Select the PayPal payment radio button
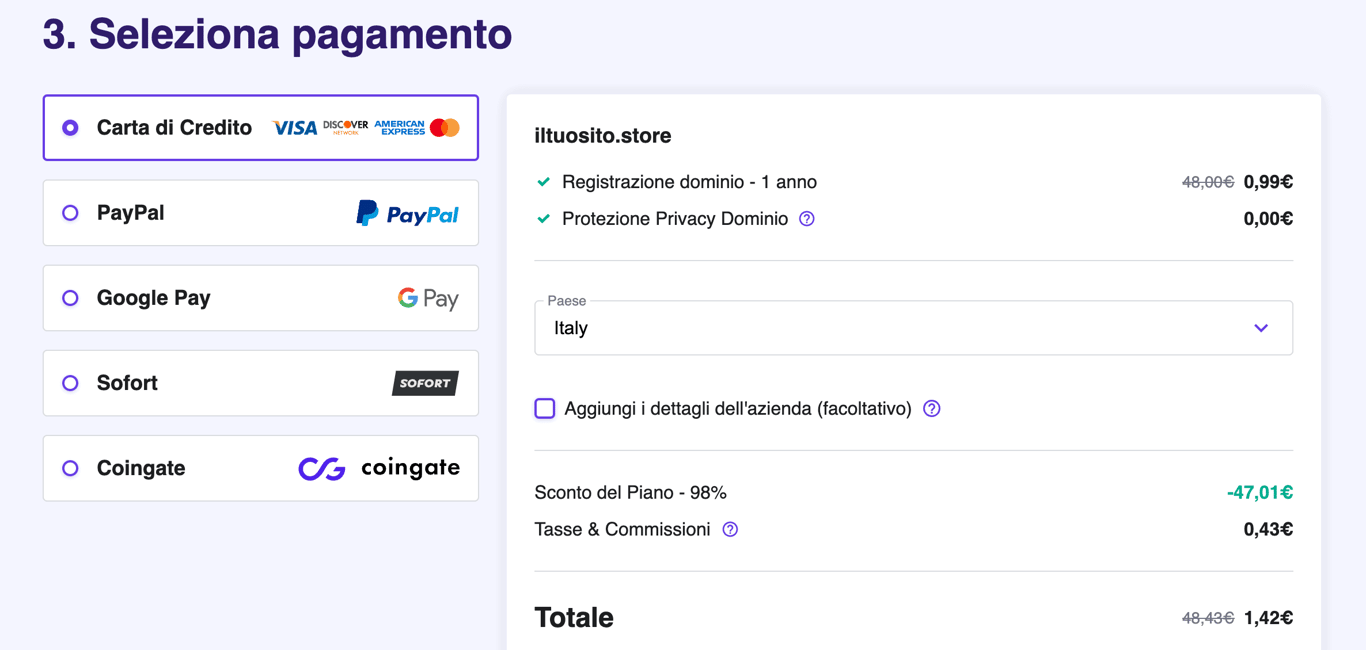This screenshot has width=1366, height=650. [x=69, y=212]
